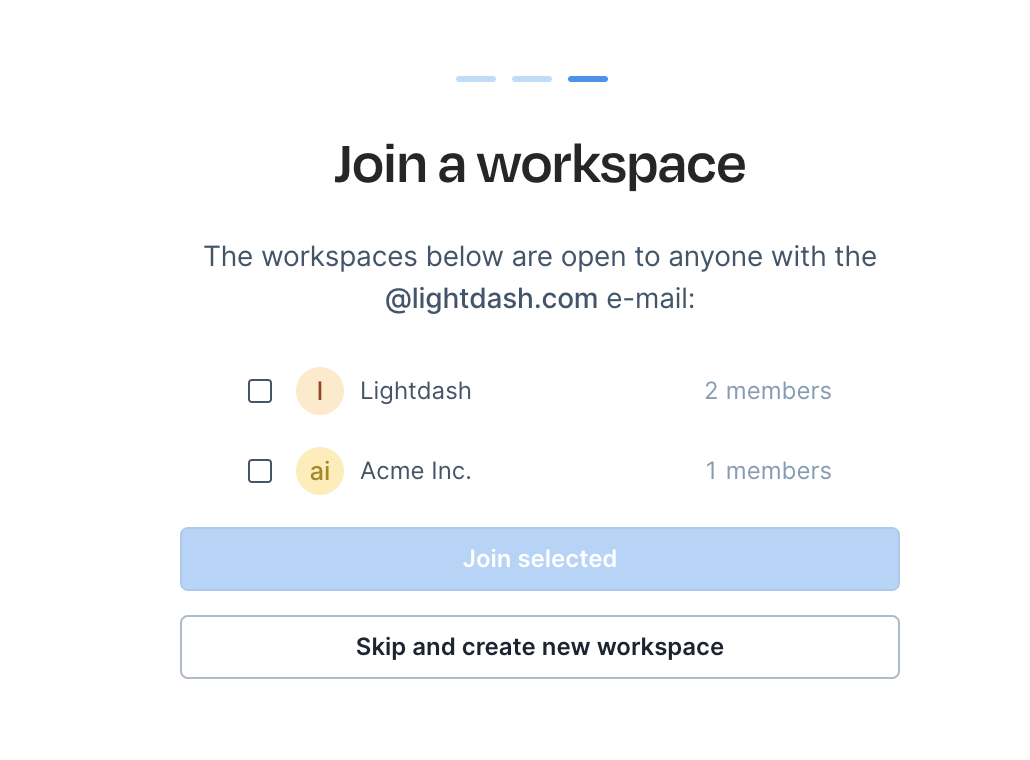Viewport: 1030px width, 760px height.
Task: Click the Acme Inc. workspace row
Action: [539, 470]
